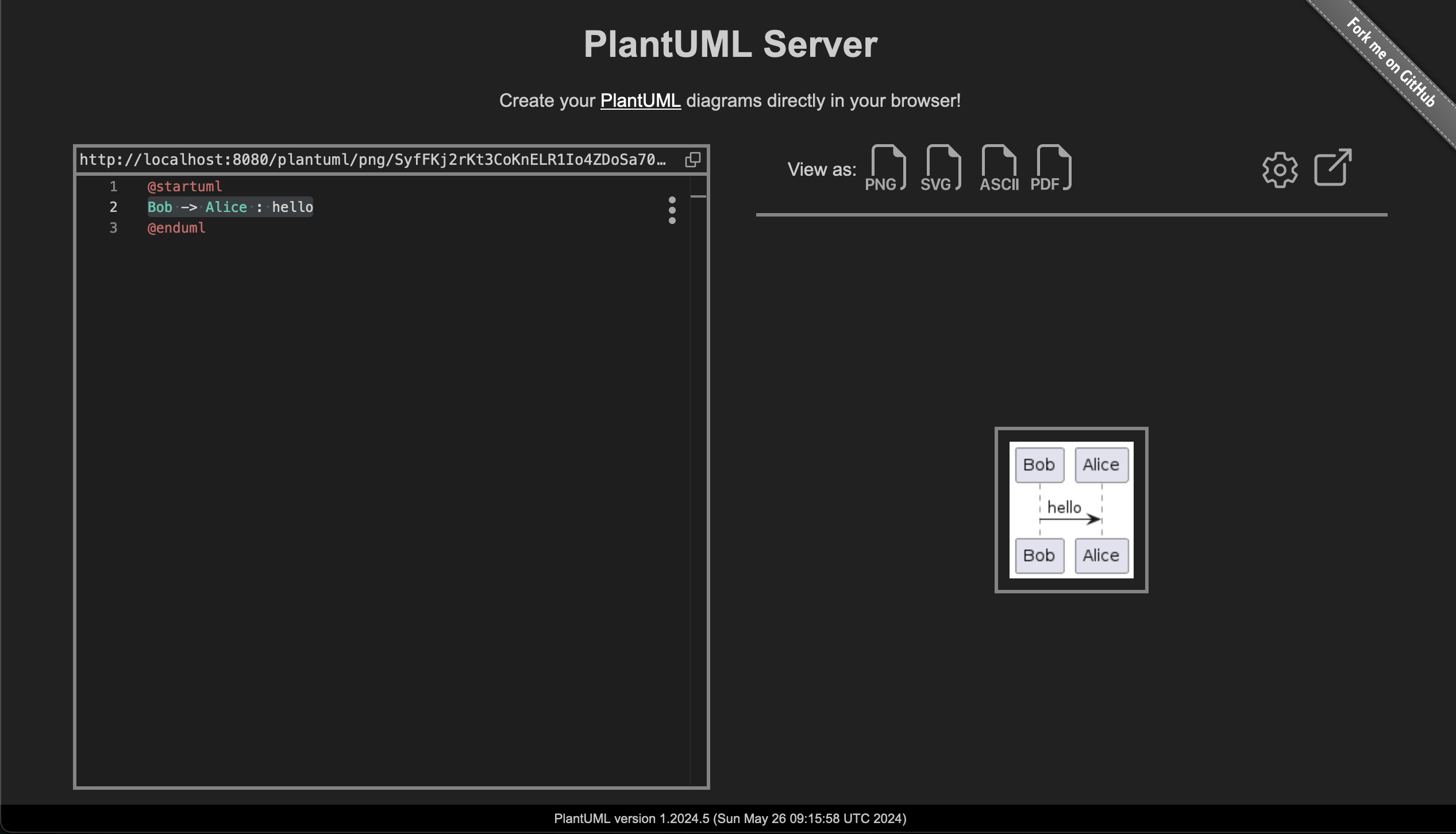
Task: Open the Fork me on GitHub ribbon
Action: 1390,62
